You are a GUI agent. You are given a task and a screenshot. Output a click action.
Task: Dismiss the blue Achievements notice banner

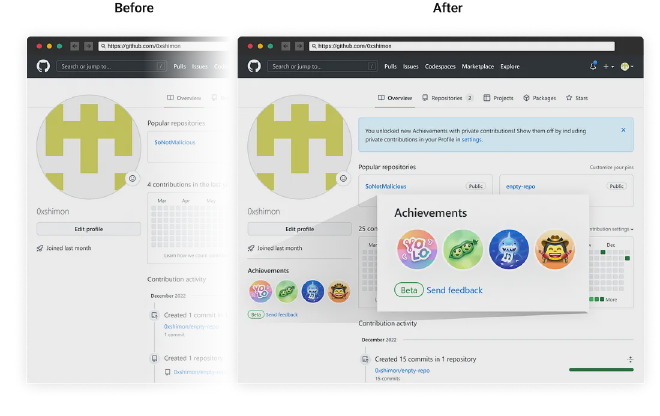click(623, 129)
